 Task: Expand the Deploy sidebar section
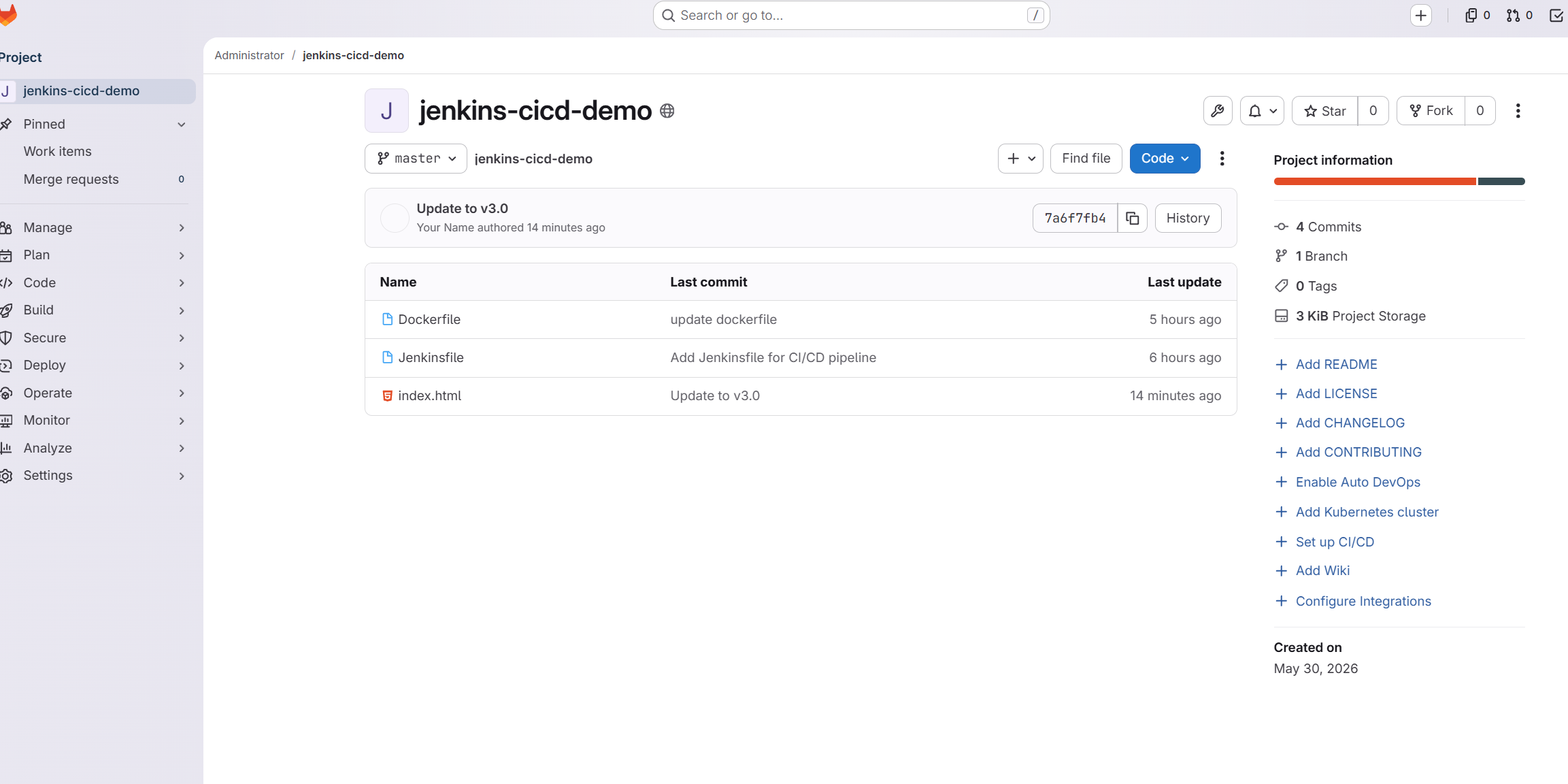tap(94, 365)
